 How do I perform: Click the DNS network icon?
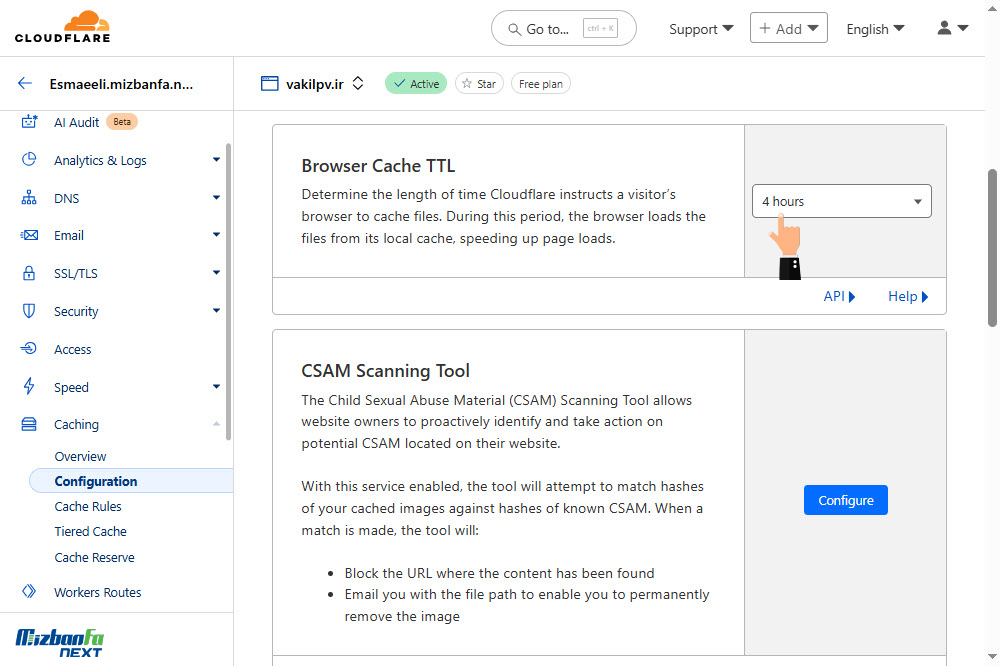(x=29, y=198)
